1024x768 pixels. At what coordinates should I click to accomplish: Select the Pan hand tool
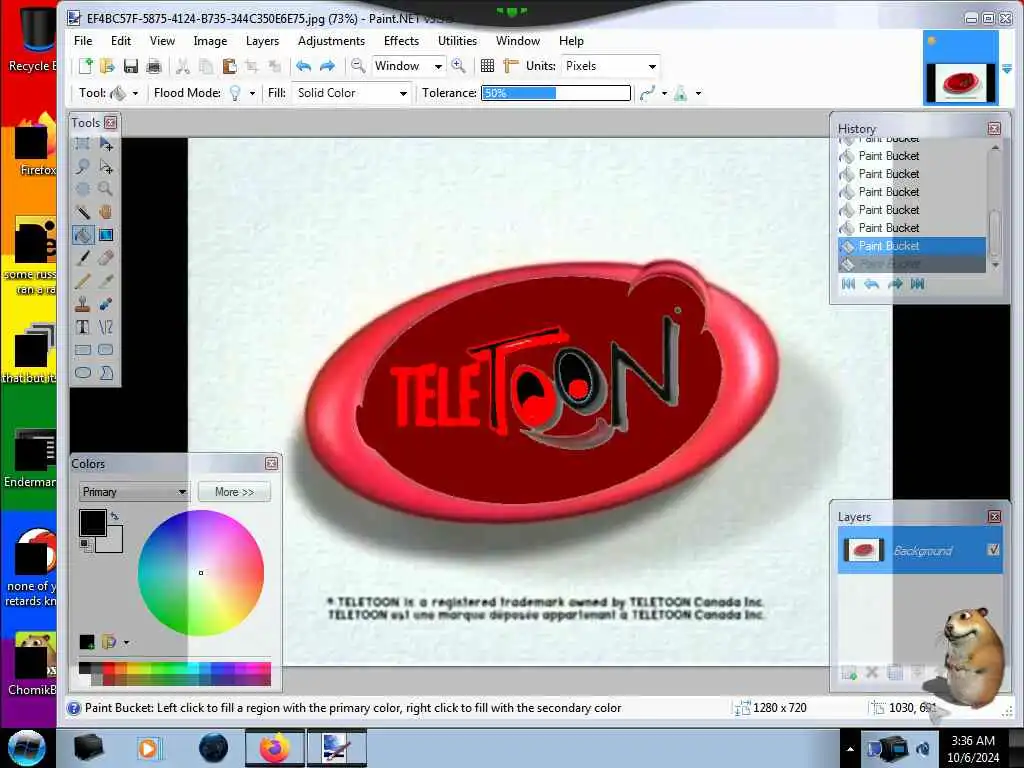click(x=106, y=212)
